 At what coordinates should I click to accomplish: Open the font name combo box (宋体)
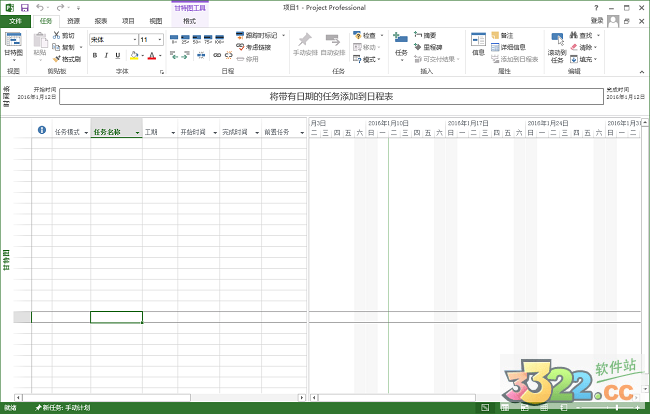[114, 39]
